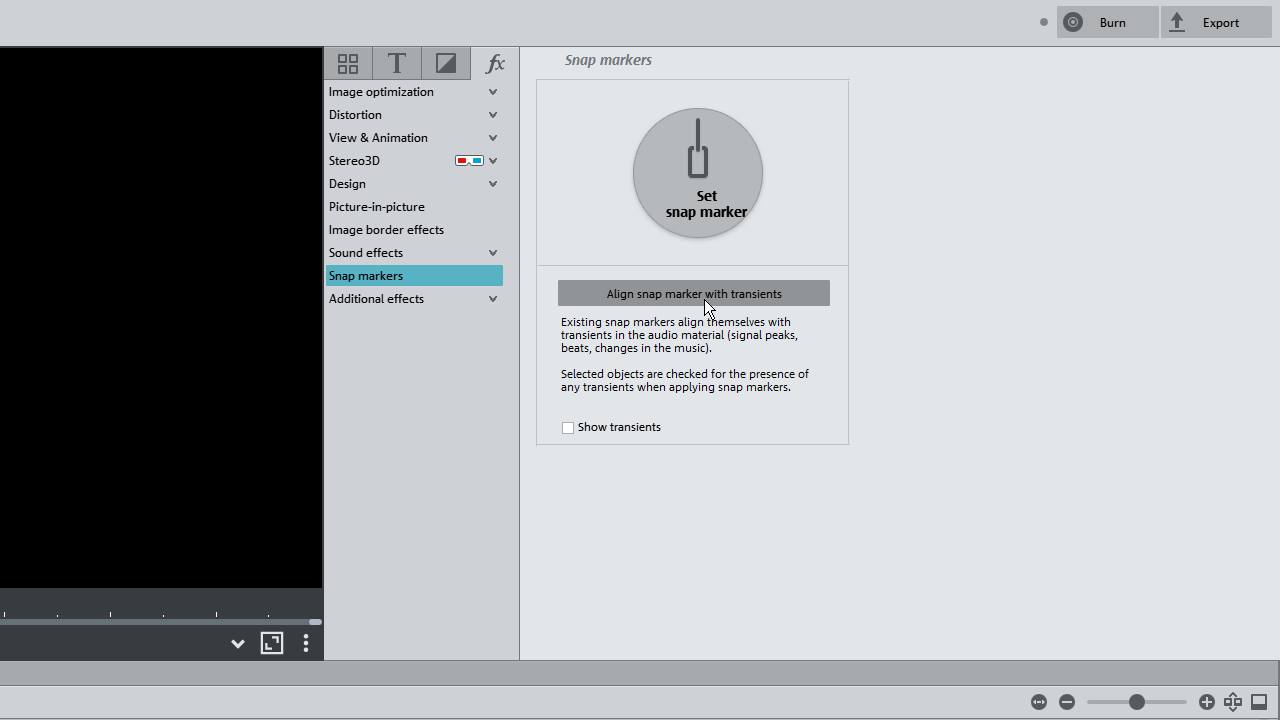
Task: Select the fx effects tab
Action: pos(495,63)
